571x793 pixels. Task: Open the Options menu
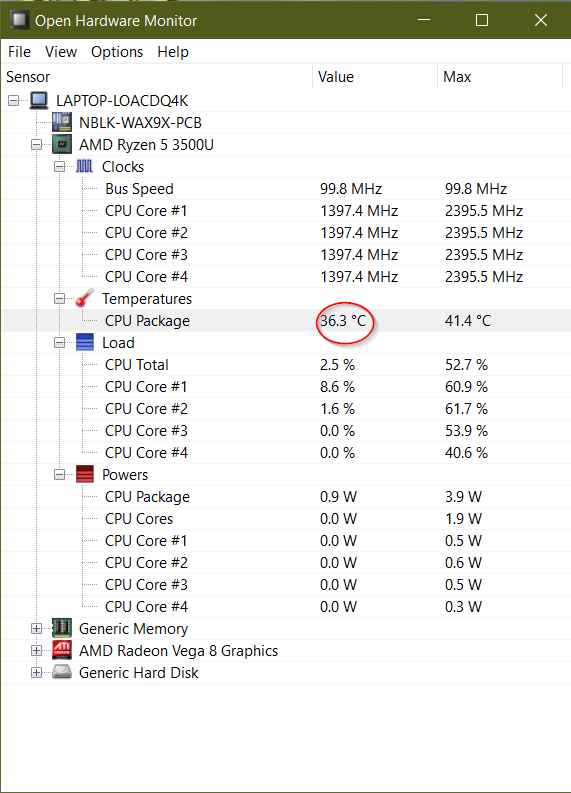click(117, 52)
